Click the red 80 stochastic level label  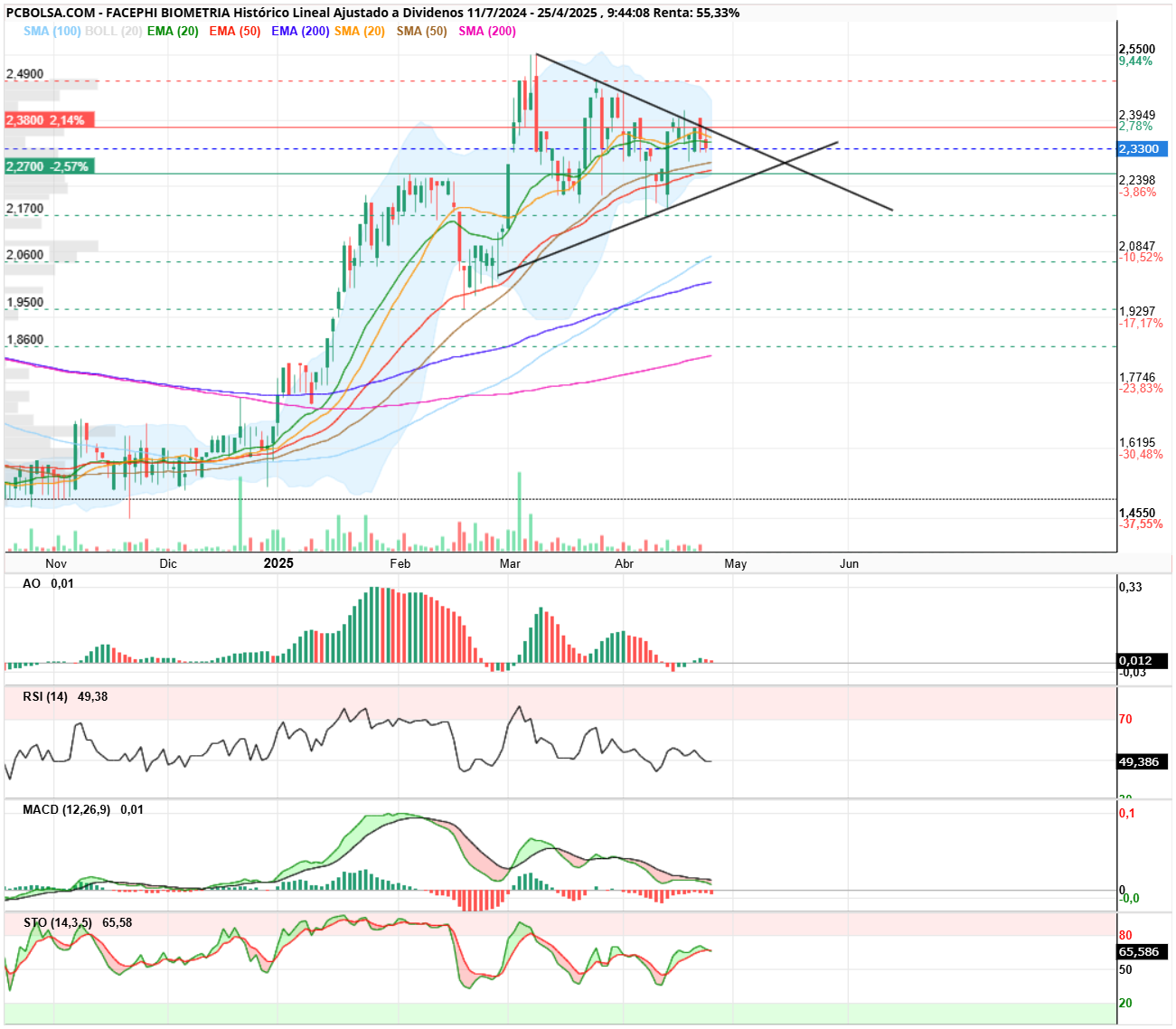1125,936
